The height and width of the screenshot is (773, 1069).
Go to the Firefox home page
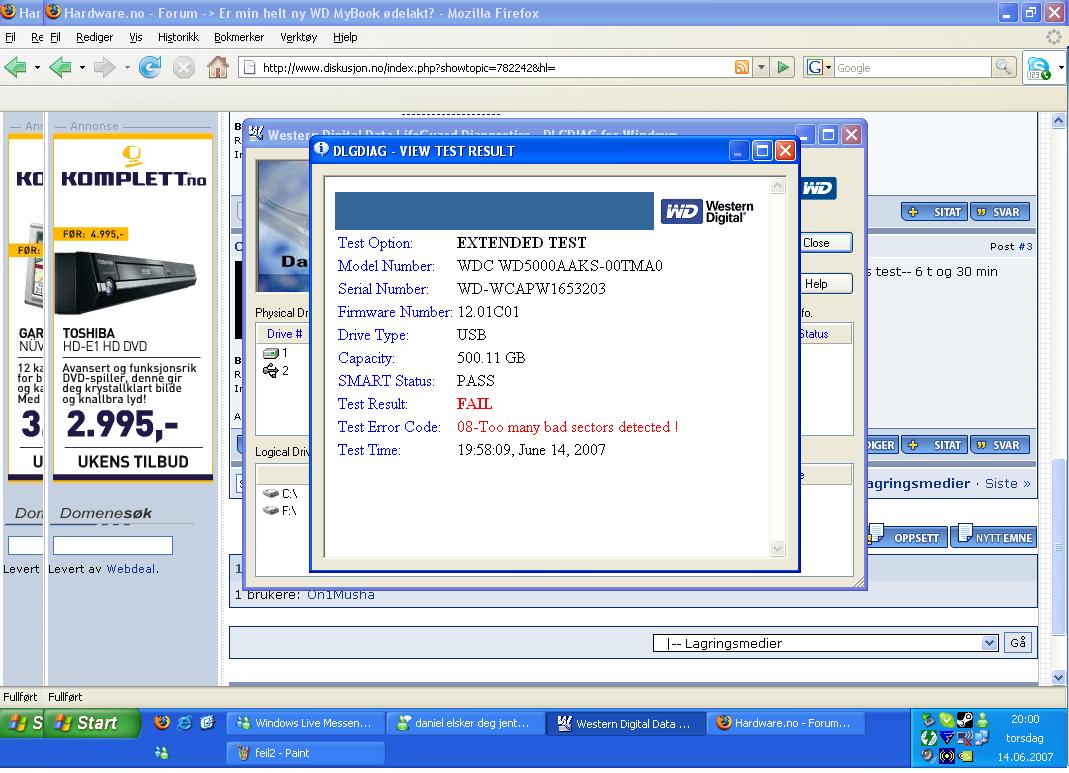pos(217,67)
